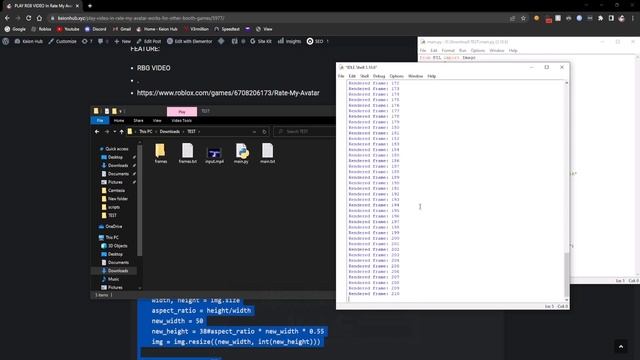Image resolution: width=640 pixels, height=360 pixels.
Task: Reload the browser page
Action: [x=29, y=18]
